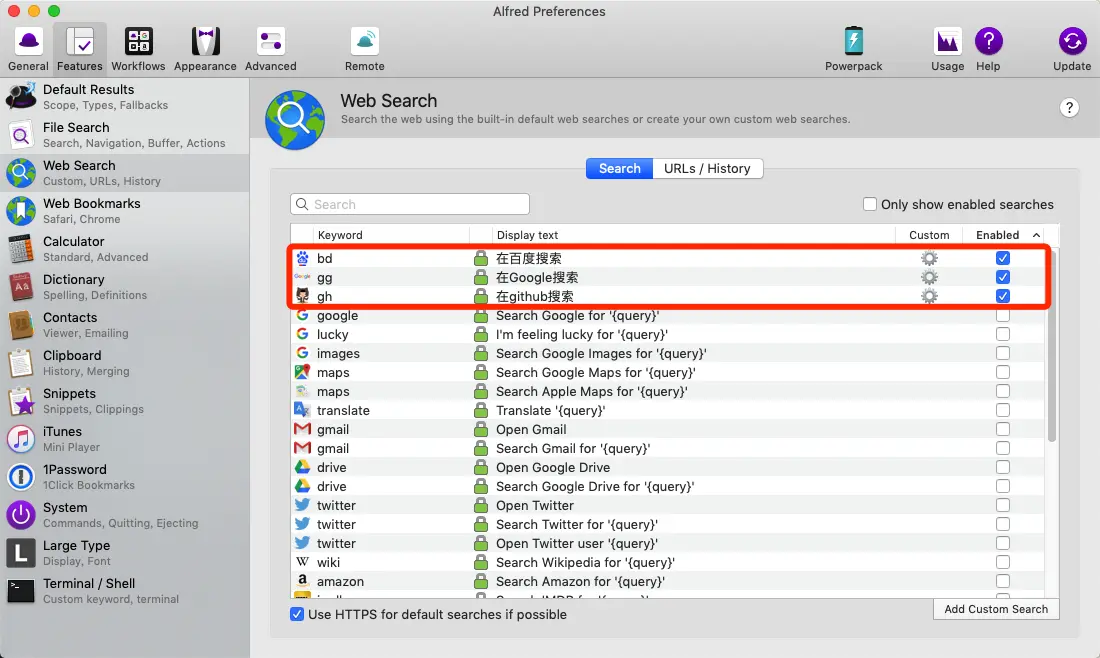Image resolution: width=1100 pixels, height=658 pixels.
Task: Select System in the sidebar
Action: coord(125,514)
